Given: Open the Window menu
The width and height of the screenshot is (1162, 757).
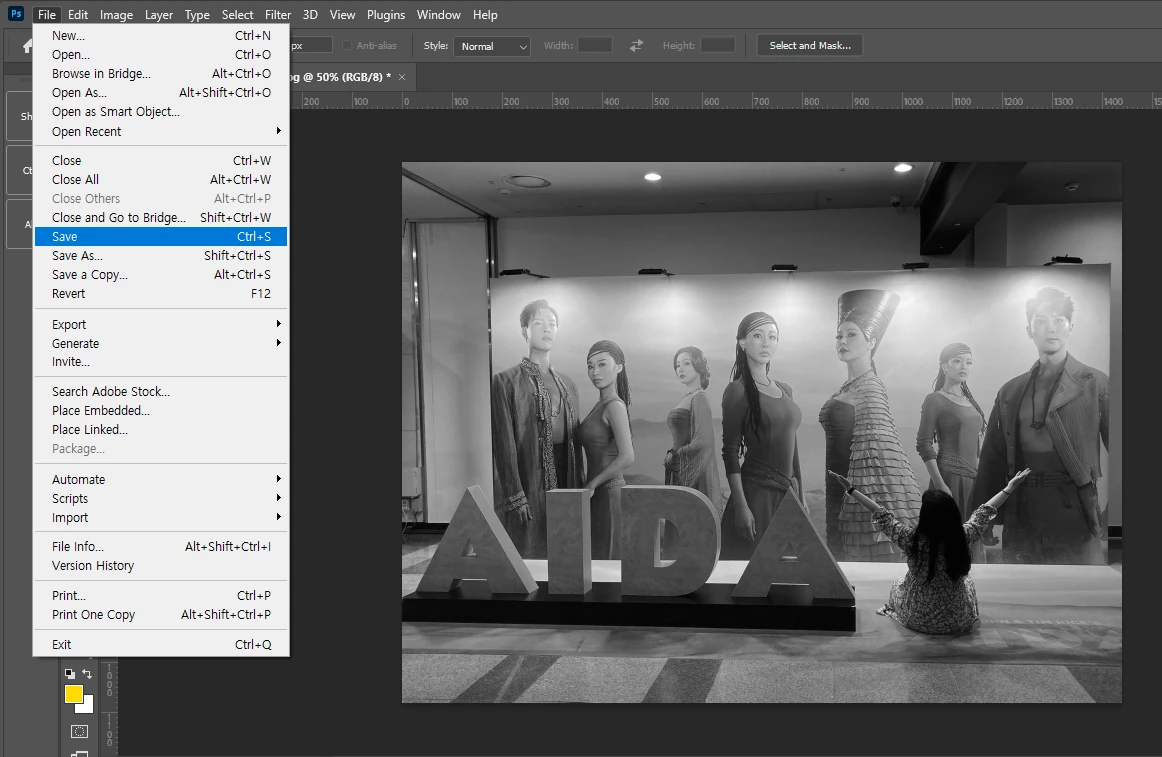Looking at the screenshot, I should (439, 15).
